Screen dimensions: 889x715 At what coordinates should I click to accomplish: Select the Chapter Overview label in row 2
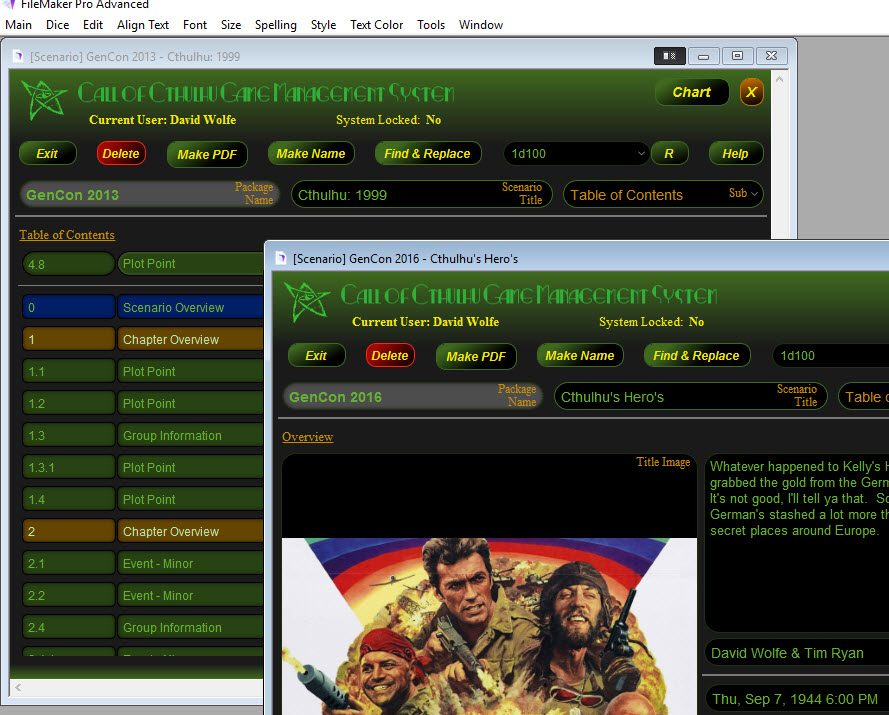pos(171,532)
